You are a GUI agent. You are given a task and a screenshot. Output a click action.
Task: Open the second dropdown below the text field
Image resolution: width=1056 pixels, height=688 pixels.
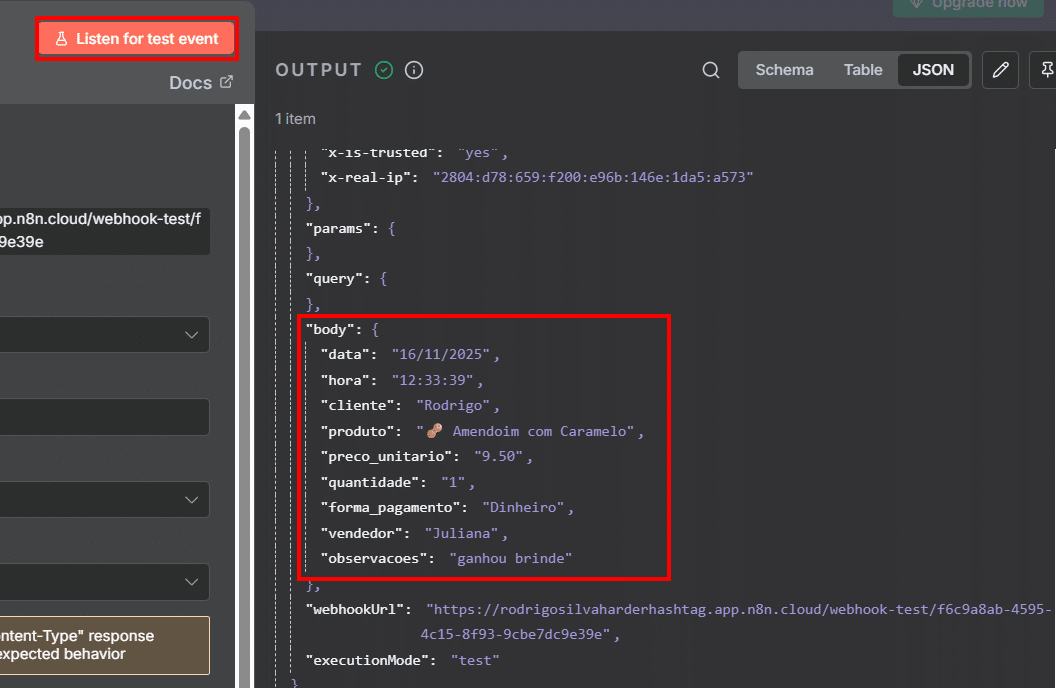(x=104, y=500)
